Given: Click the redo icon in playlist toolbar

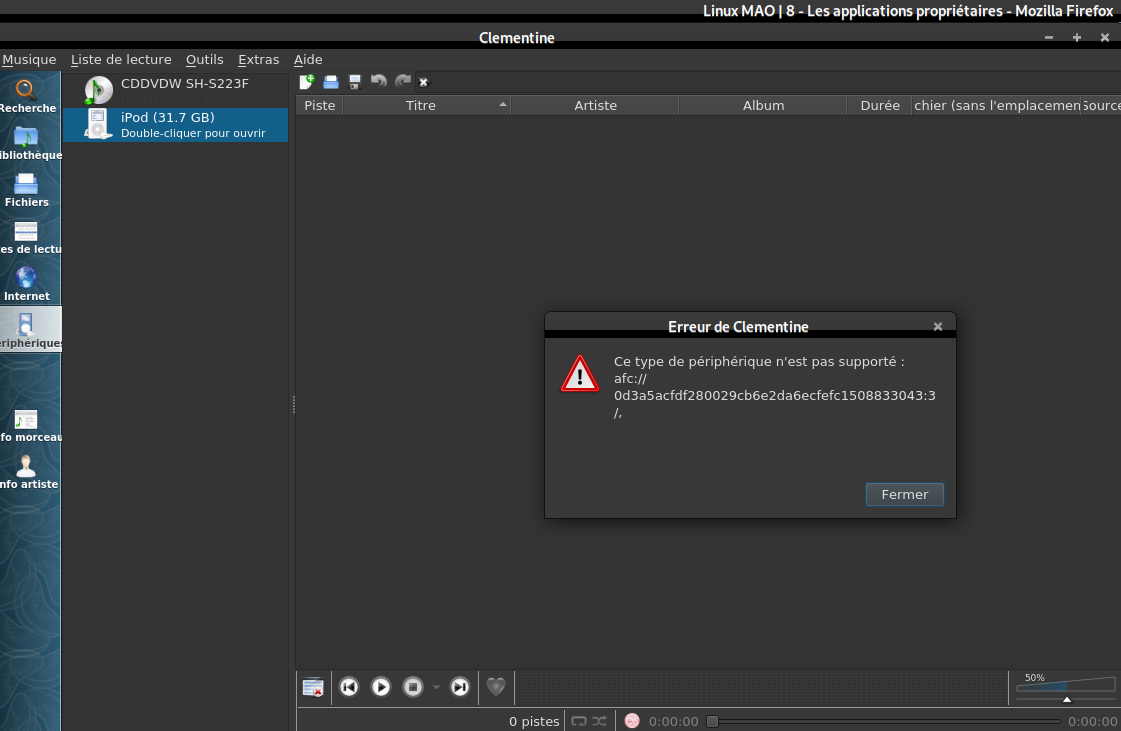Looking at the screenshot, I should pyautogui.click(x=403, y=81).
